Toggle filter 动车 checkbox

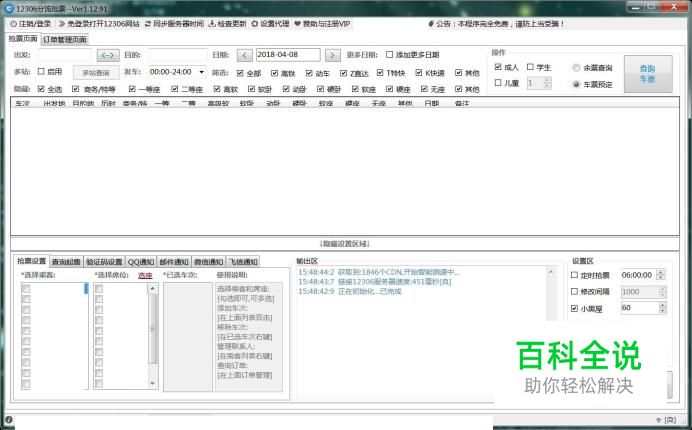pyautogui.click(x=309, y=73)
